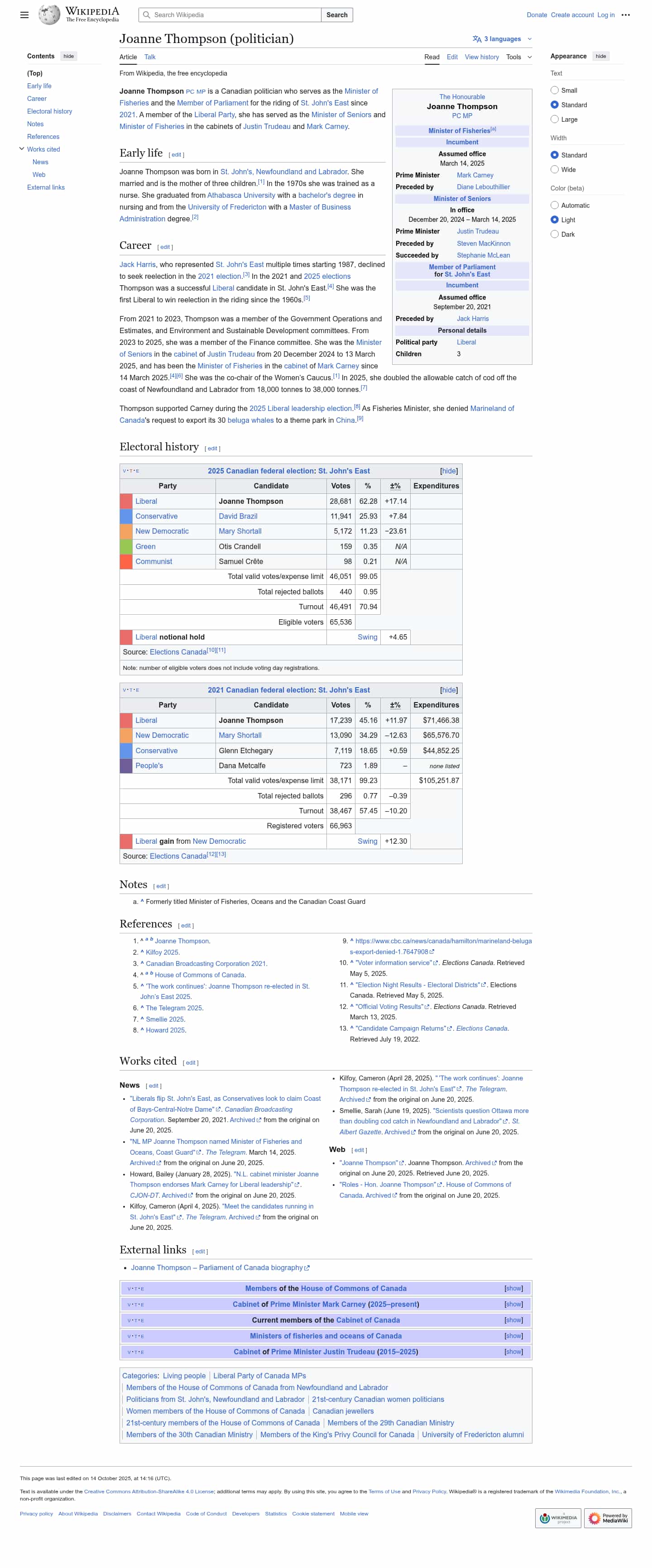Hide the Appearance panel
The image size is (652, 1568).
[601, 56]
